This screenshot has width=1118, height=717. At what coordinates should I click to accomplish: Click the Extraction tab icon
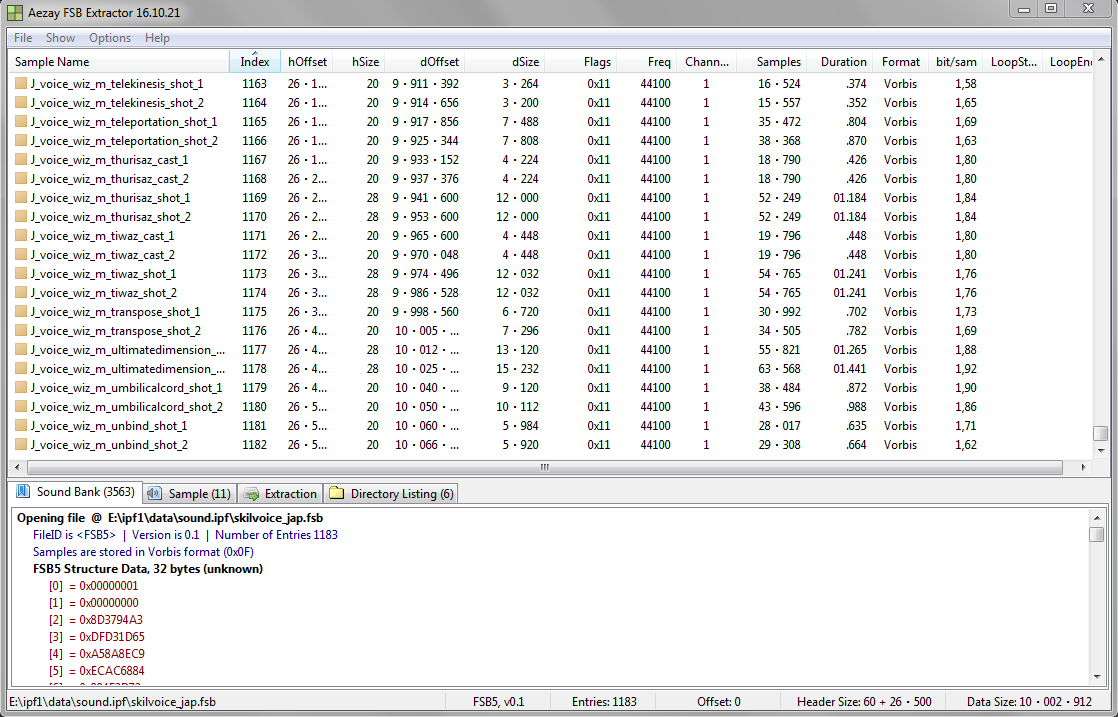250,494
